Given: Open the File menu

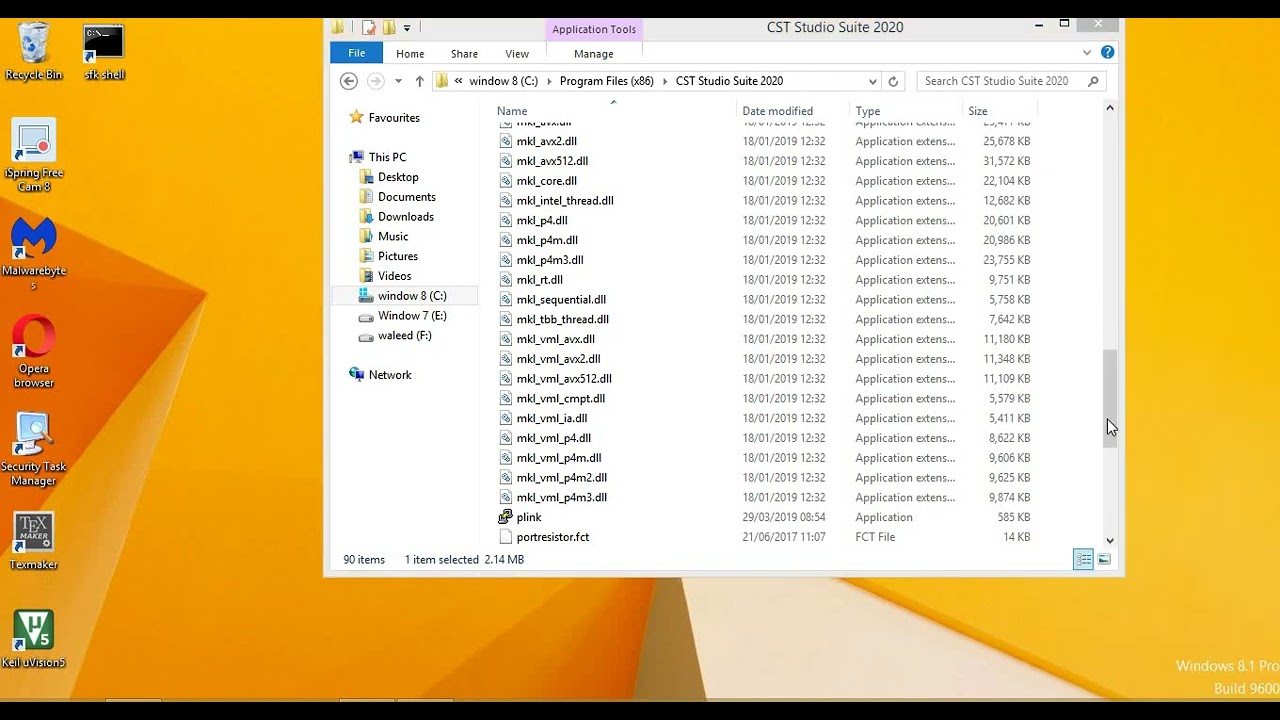Looking at the screenshot, I should (x=357, y=53).
